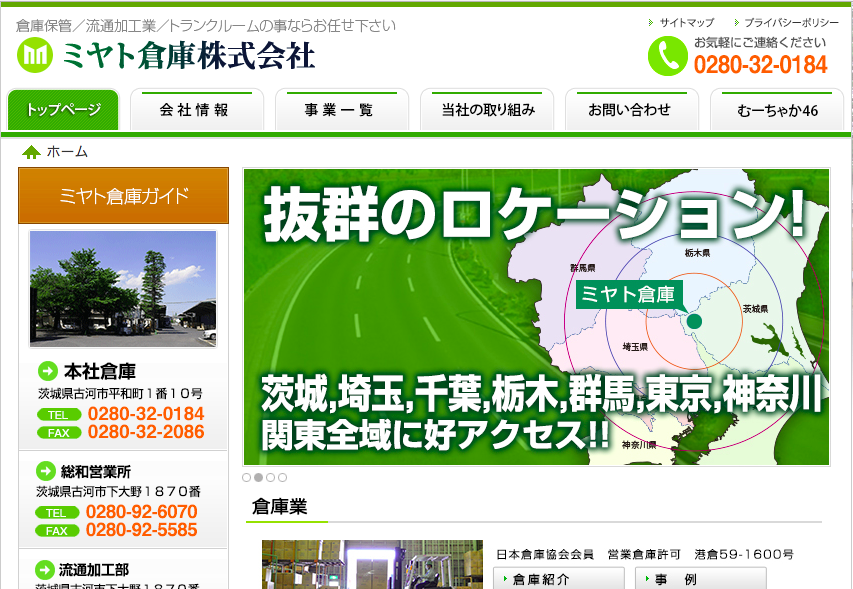Click the arrow bullet beside プライバシーポリシー
Screen dimensions: 853x589
737,22
